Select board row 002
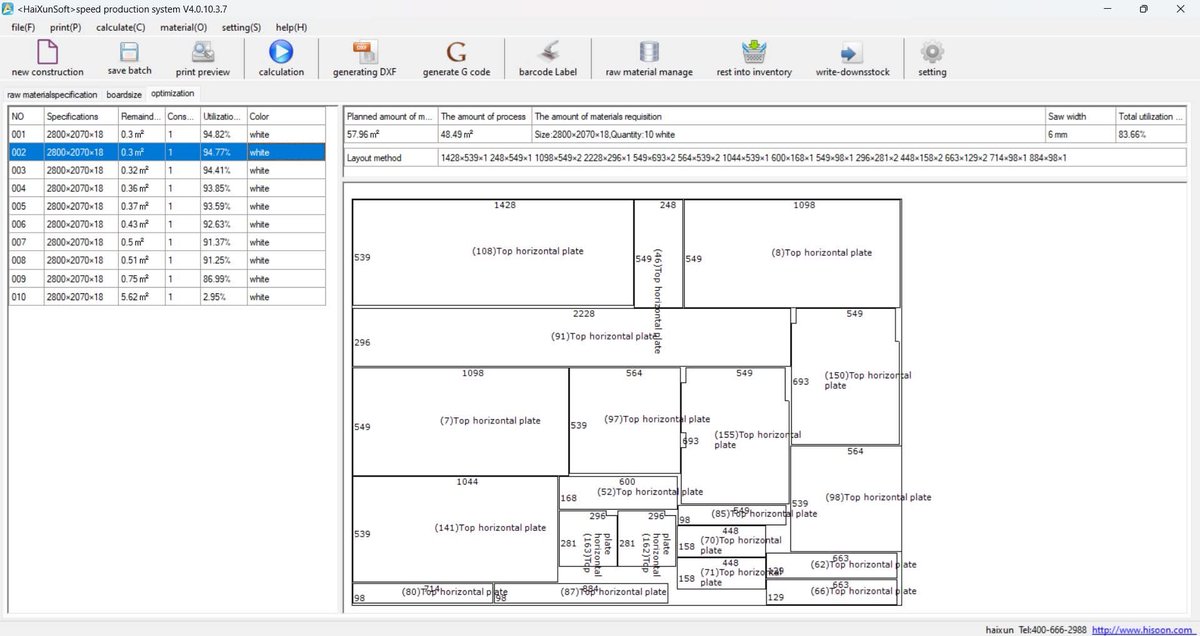The width and height of the screenshot is (1200, 636). tap(167, 152)
